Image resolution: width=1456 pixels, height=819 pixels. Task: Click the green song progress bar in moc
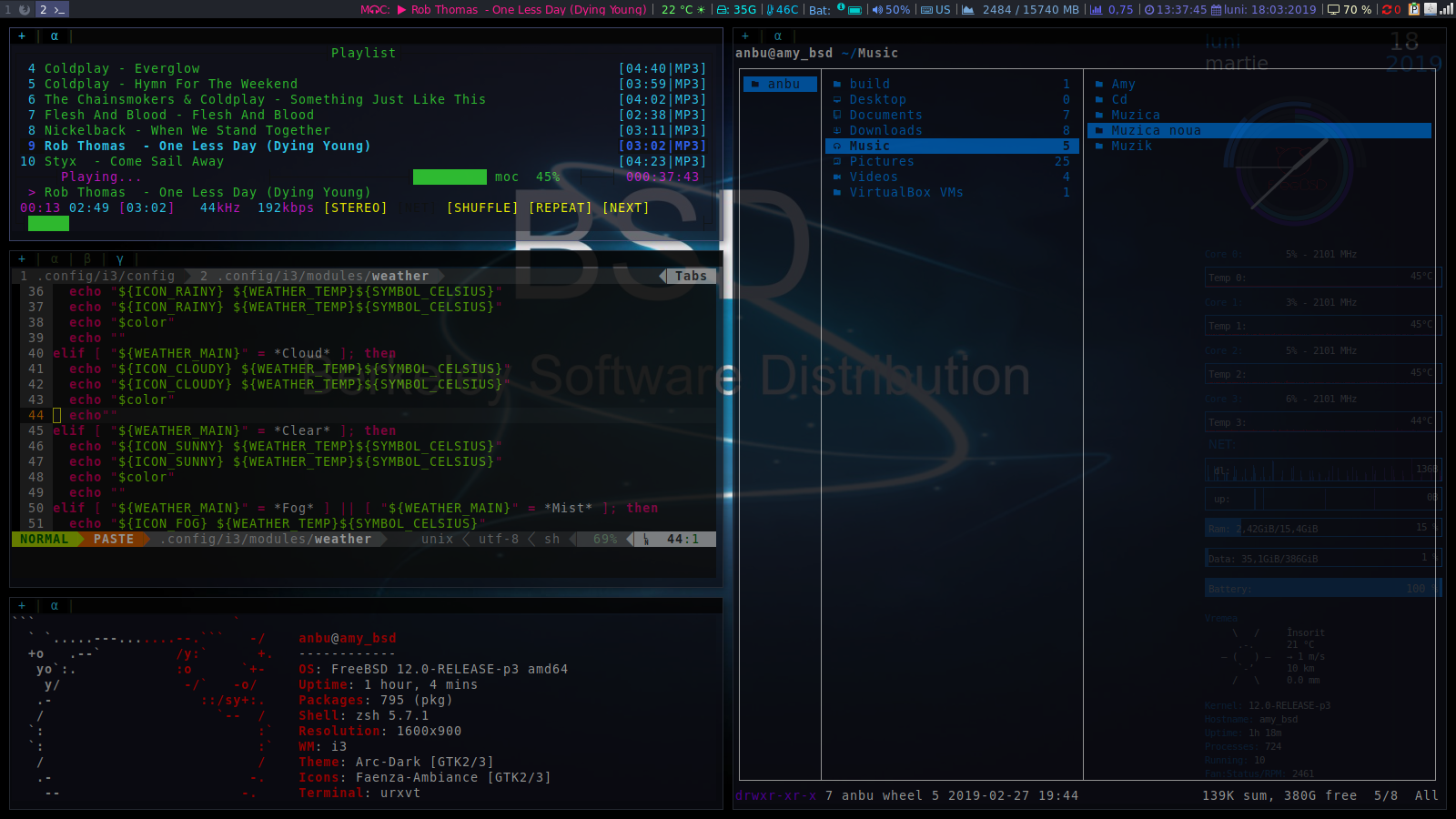(x=48, y=223)
